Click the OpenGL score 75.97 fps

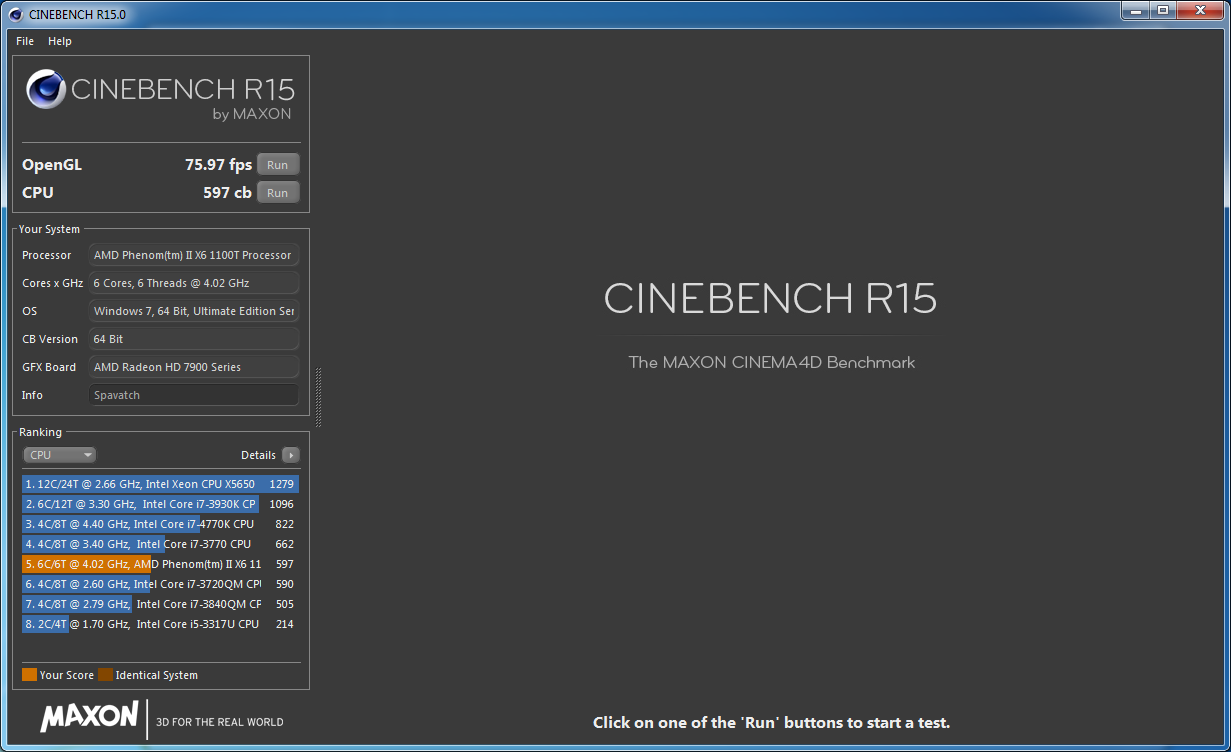(218, 165)
